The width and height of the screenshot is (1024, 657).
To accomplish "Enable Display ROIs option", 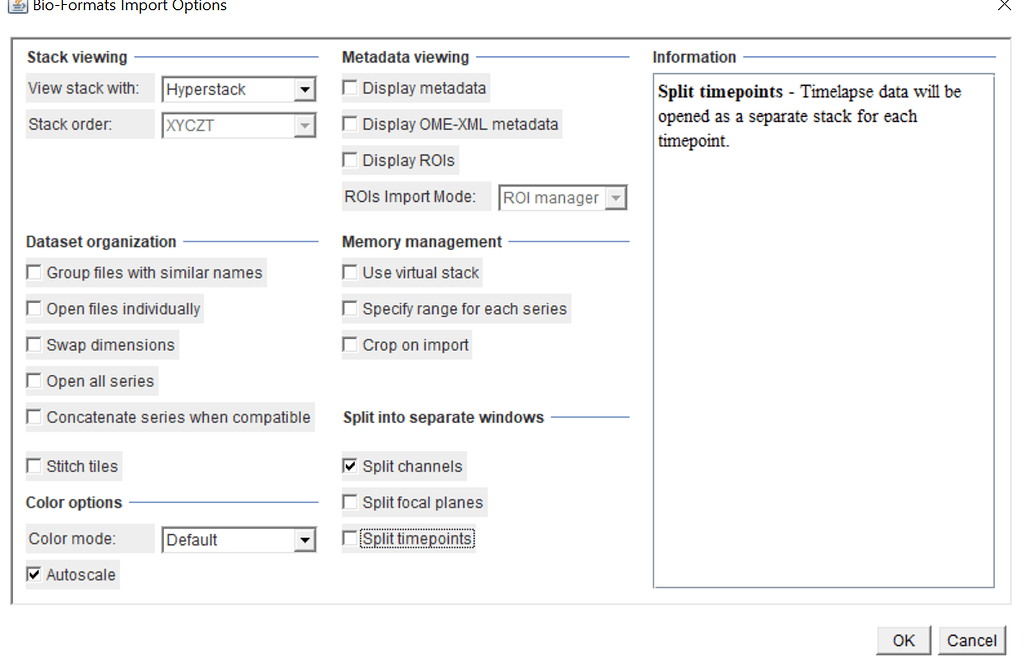I will click(349, 160).
